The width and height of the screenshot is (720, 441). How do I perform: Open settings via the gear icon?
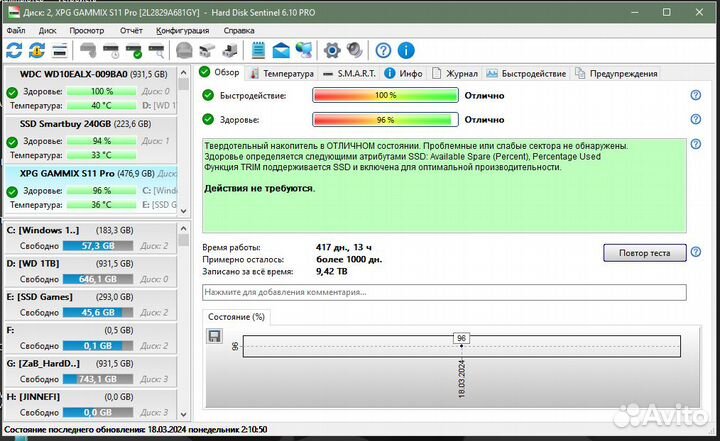click(332, 50)
